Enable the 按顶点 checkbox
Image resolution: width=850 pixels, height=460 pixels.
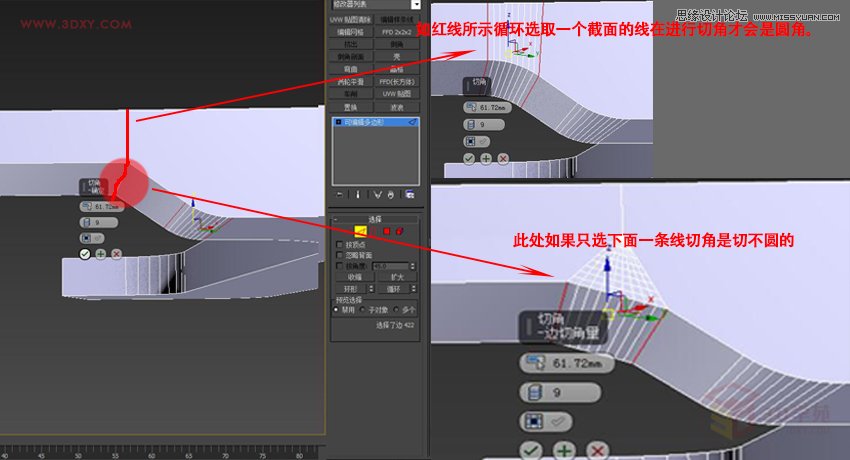point(340,245)
